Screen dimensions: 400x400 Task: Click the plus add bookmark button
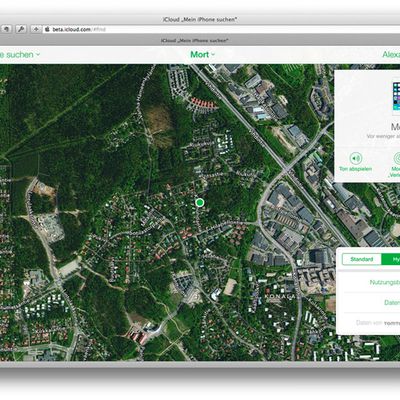pos(35,29)
